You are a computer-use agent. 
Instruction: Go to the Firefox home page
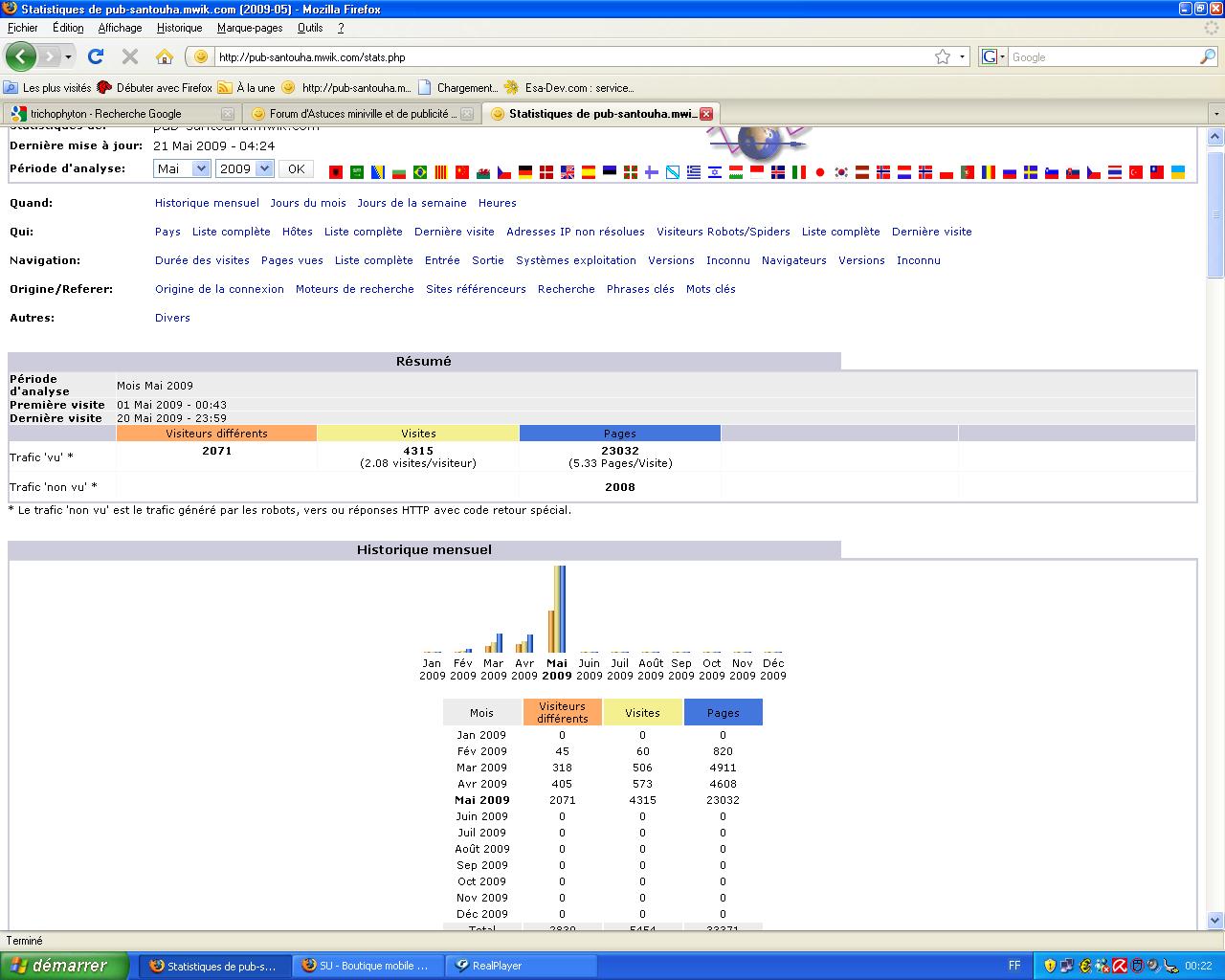click(x=165, y=56)
